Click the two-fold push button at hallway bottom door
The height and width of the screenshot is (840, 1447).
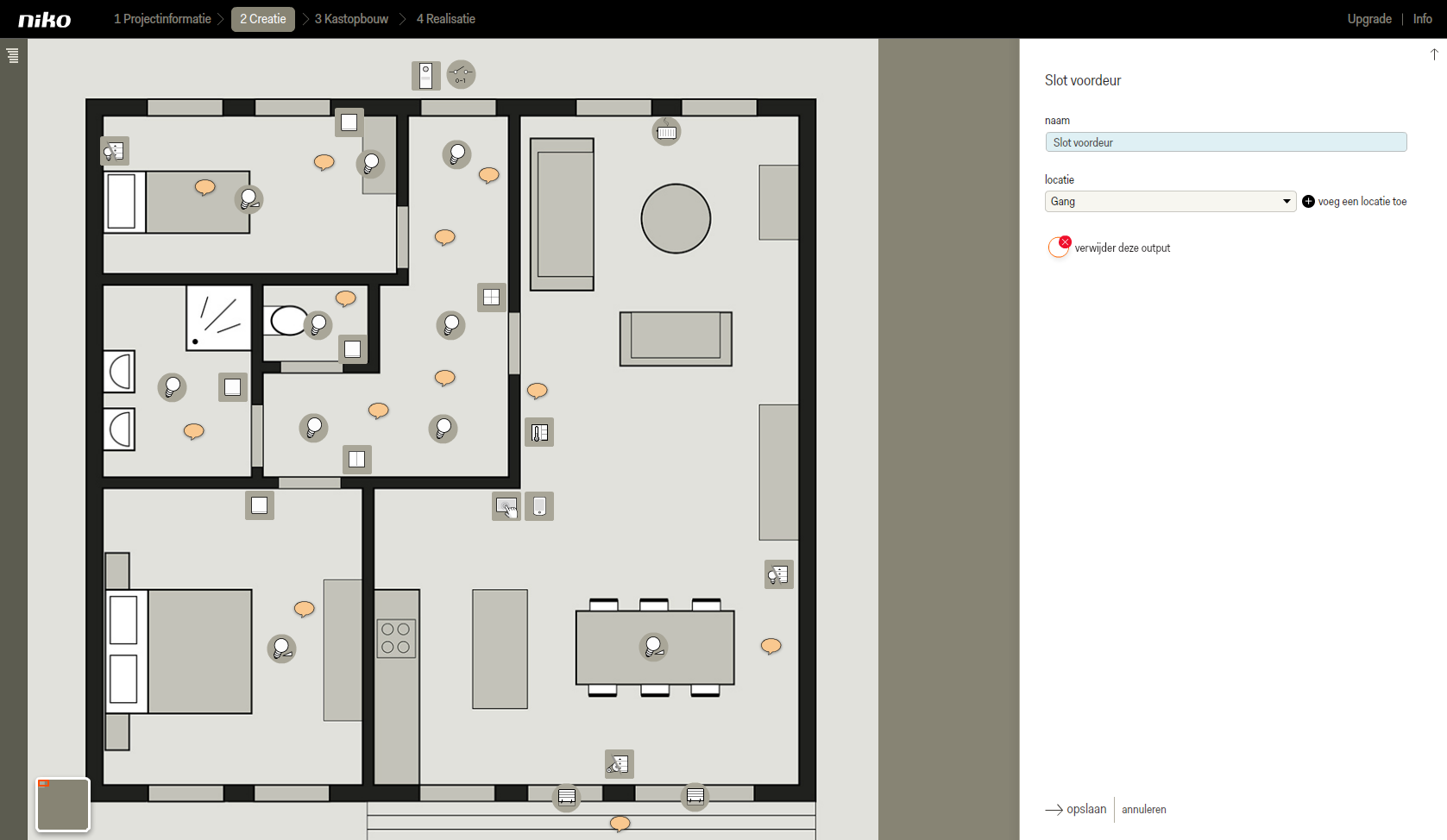pyautogui.click(x=357, y=460)
